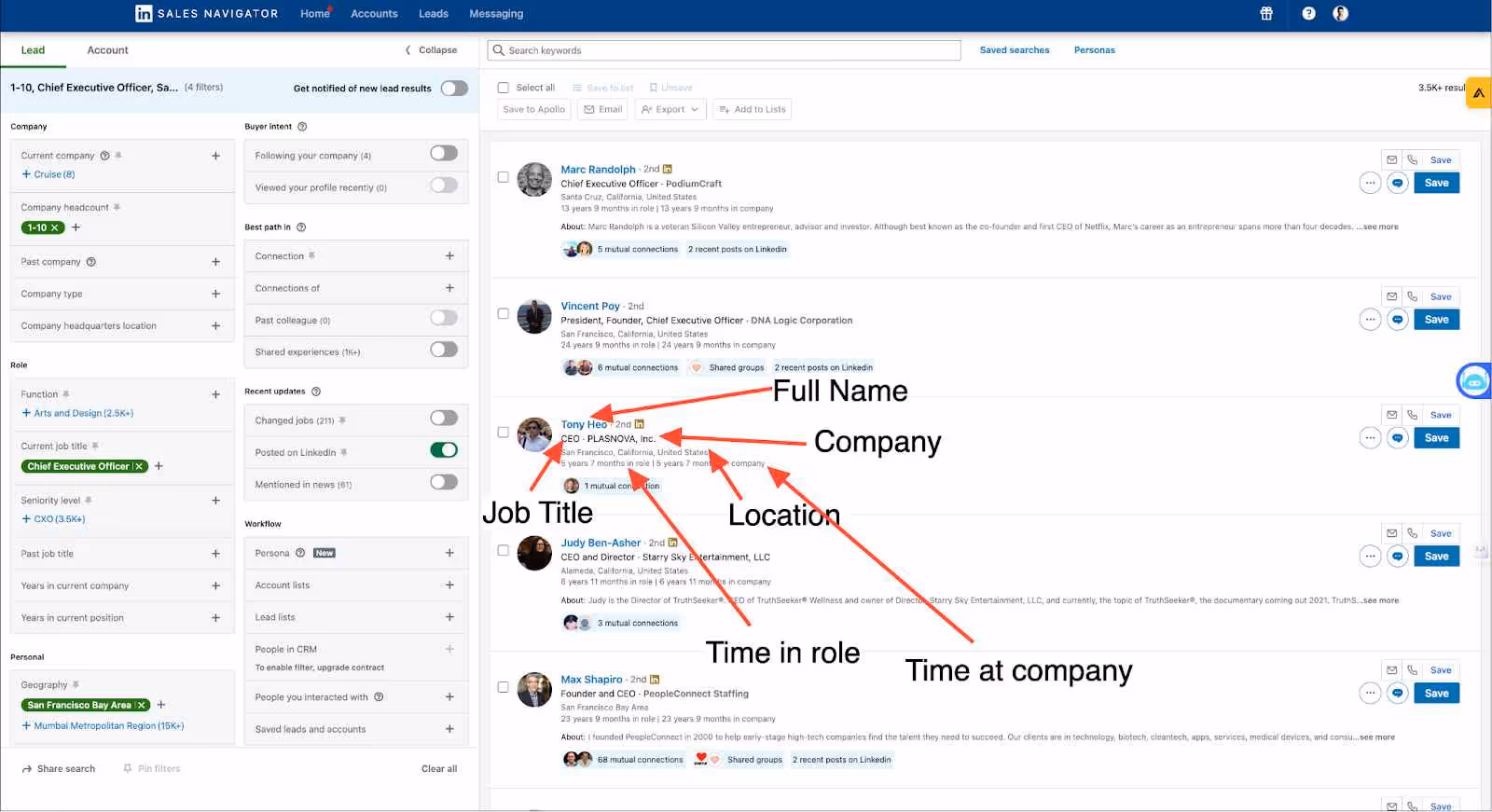Enable Mentioned in news toggle
The height and width of the screenshot is (812, 1492).
(x=444, y=482)
